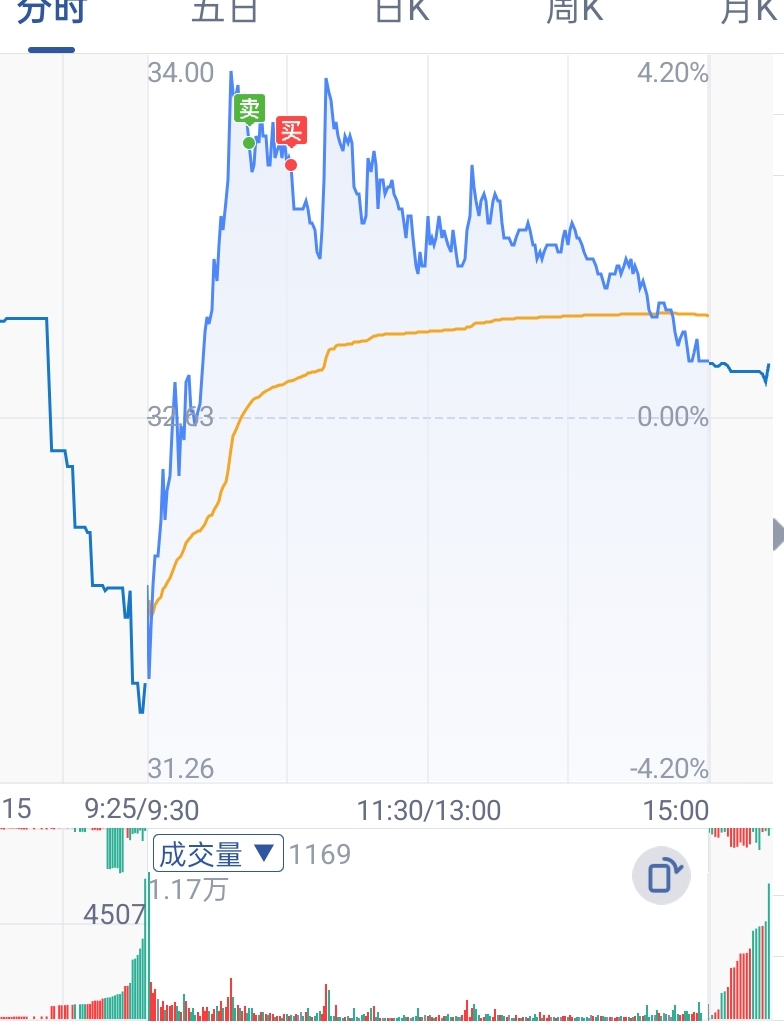Tap the green 卖 sell marker

249,109
